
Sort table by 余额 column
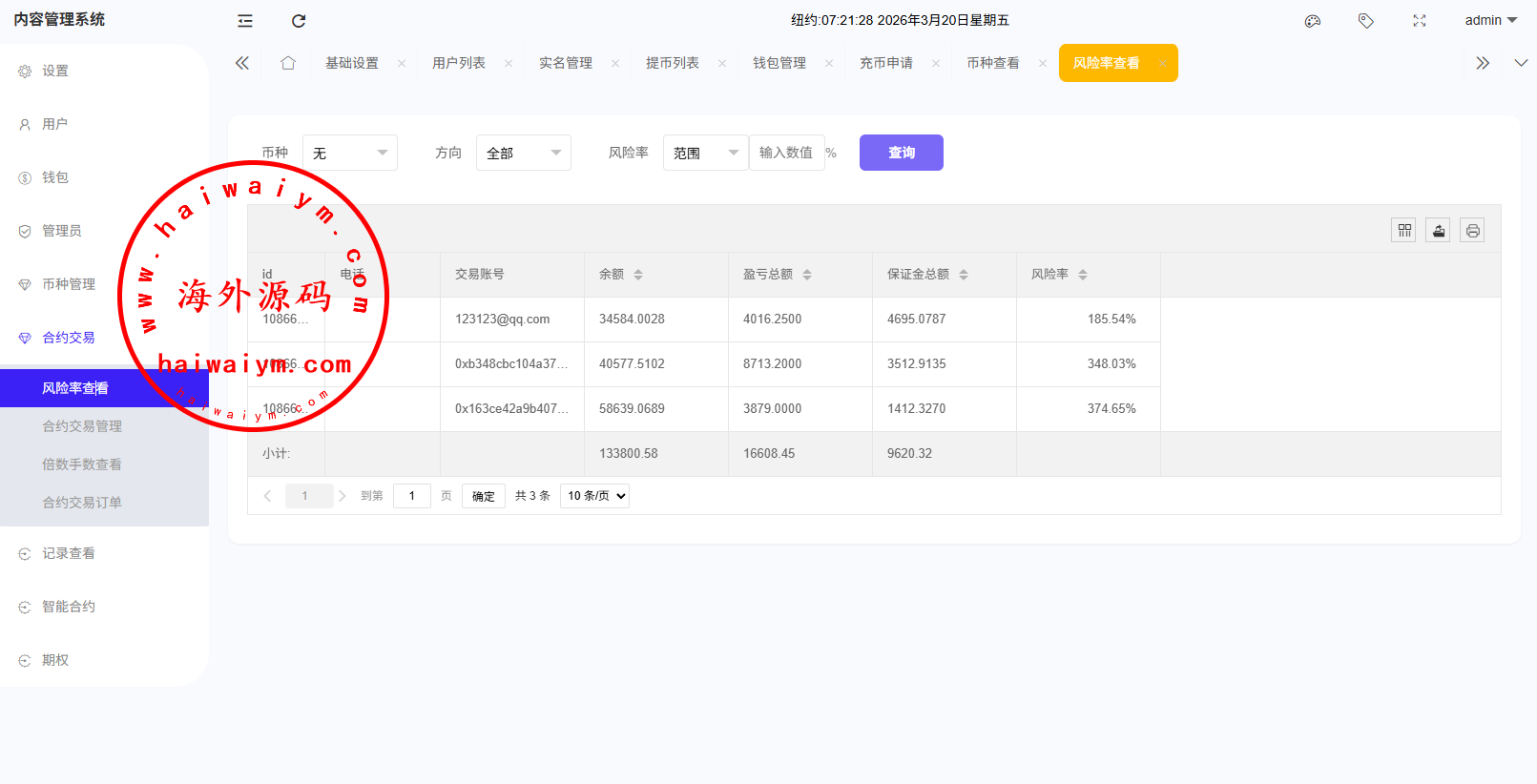(x=638, y=275)
